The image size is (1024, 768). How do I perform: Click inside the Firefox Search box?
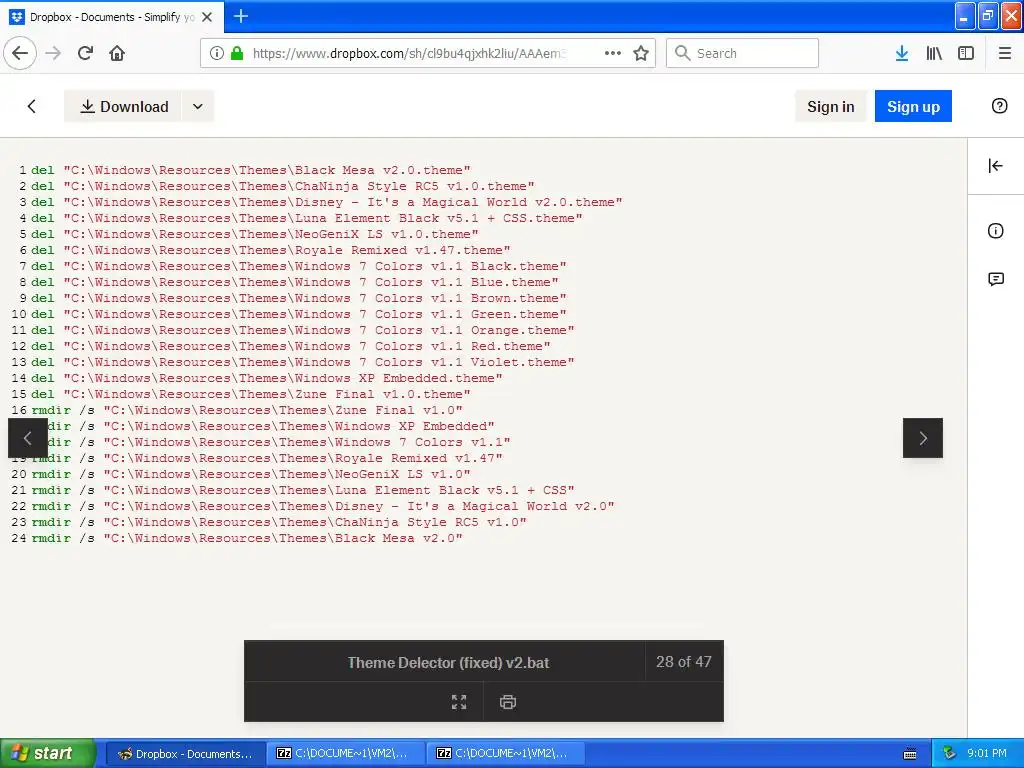click(743, 53)
